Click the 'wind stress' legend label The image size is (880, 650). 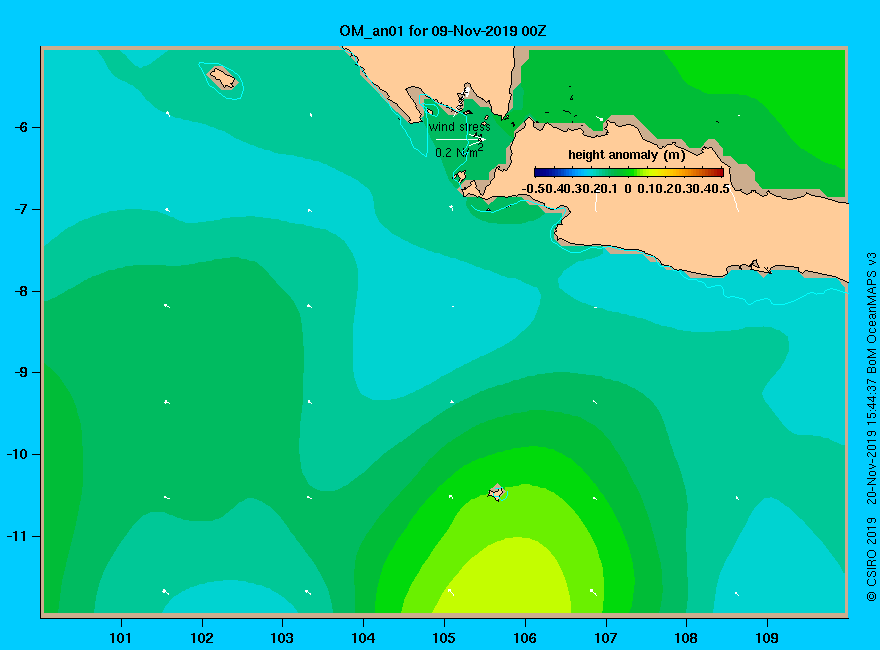tap(460, 127)
